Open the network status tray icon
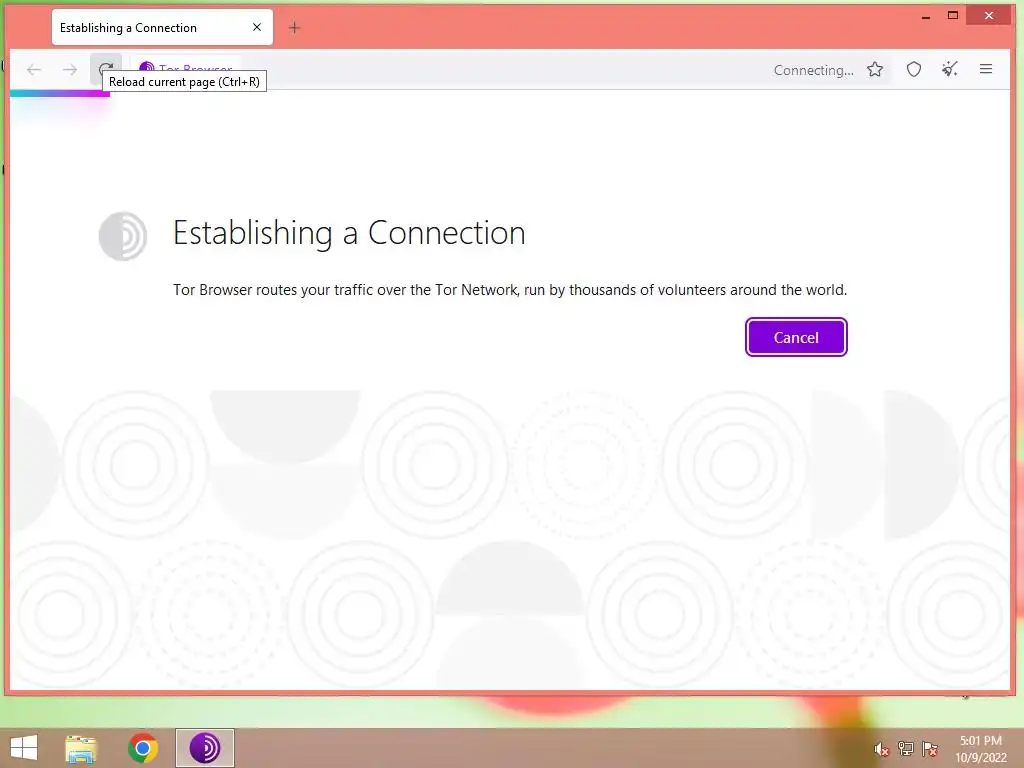 (906, 749)
